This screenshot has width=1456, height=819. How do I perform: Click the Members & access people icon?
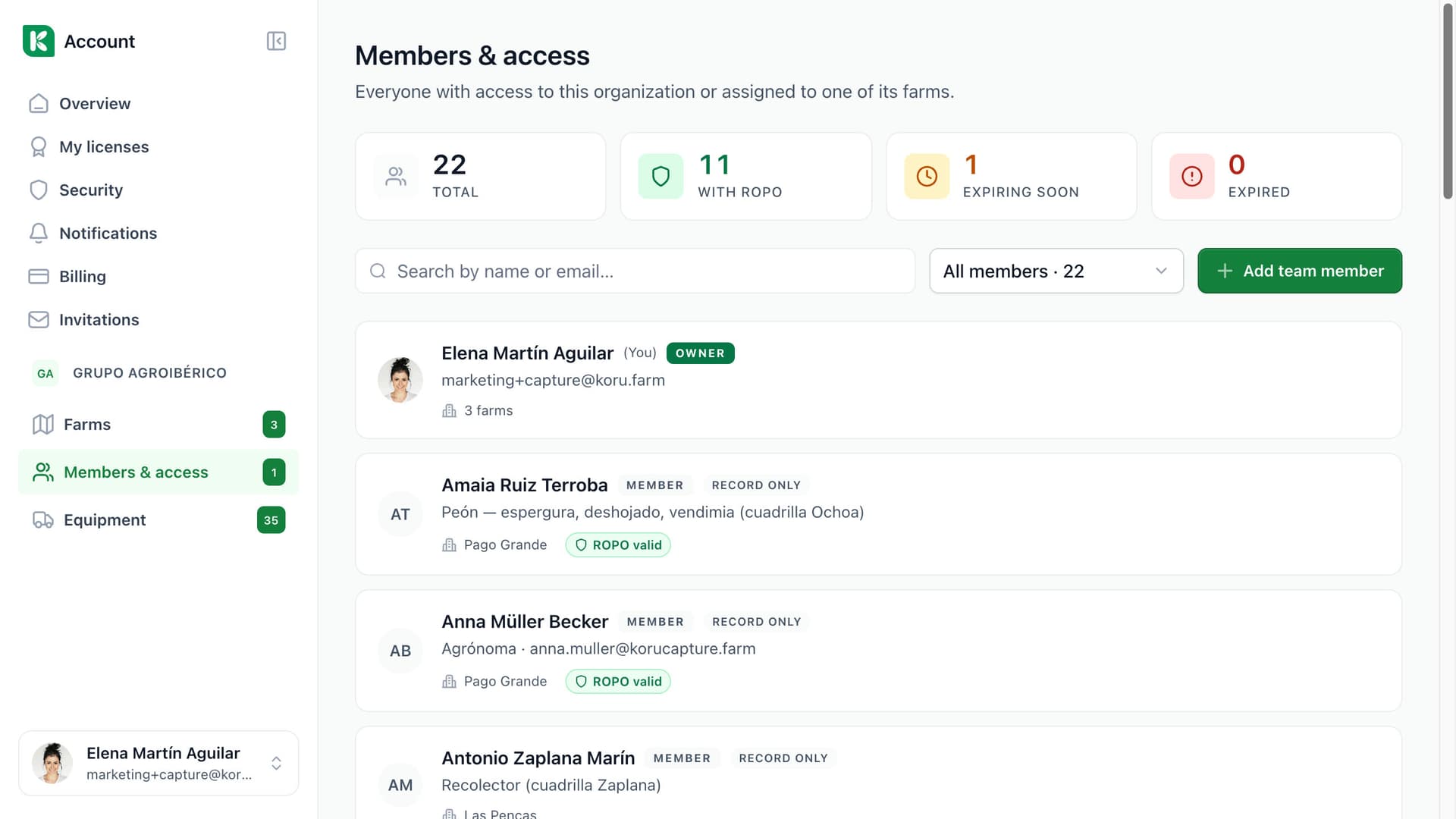43,472
